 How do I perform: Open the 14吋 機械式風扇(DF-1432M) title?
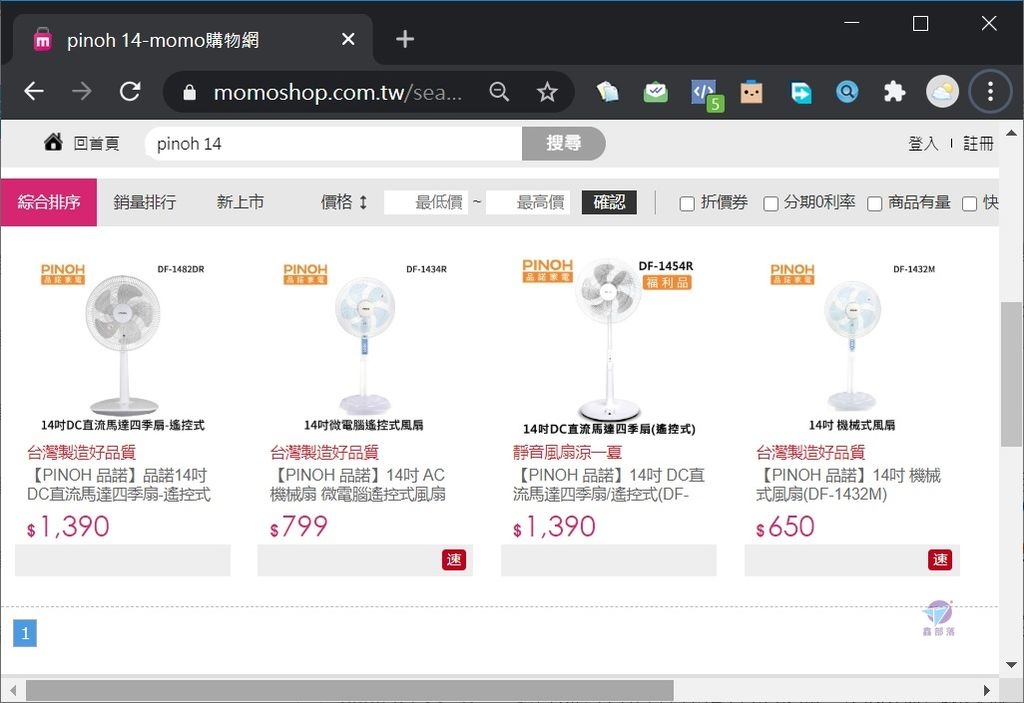point(848,485)
